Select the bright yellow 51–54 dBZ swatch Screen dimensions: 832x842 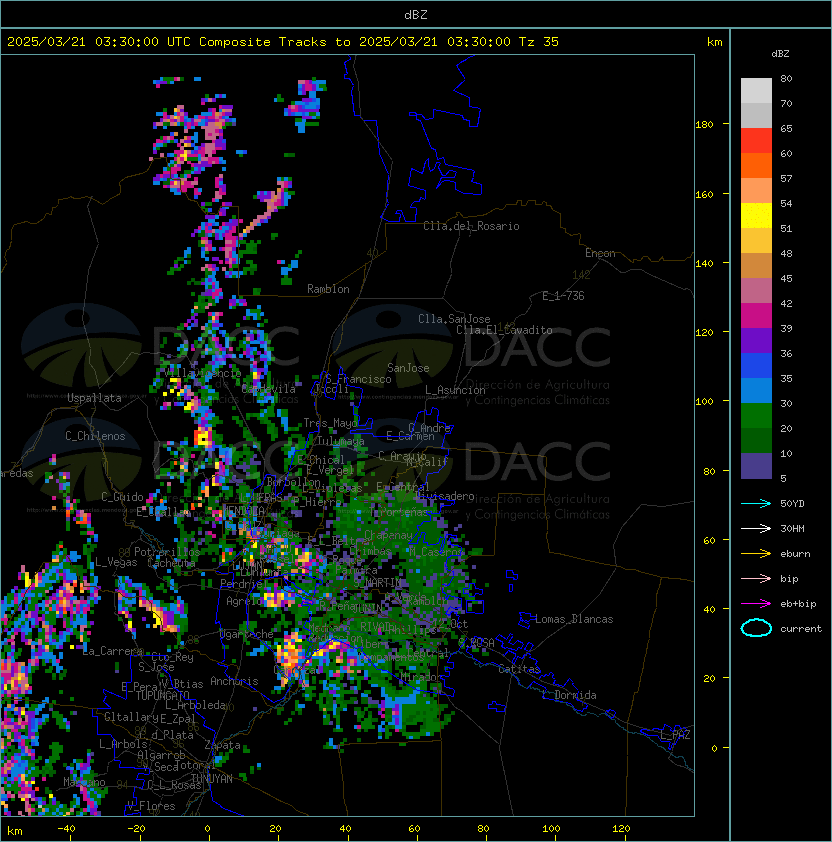click(756, 216)
